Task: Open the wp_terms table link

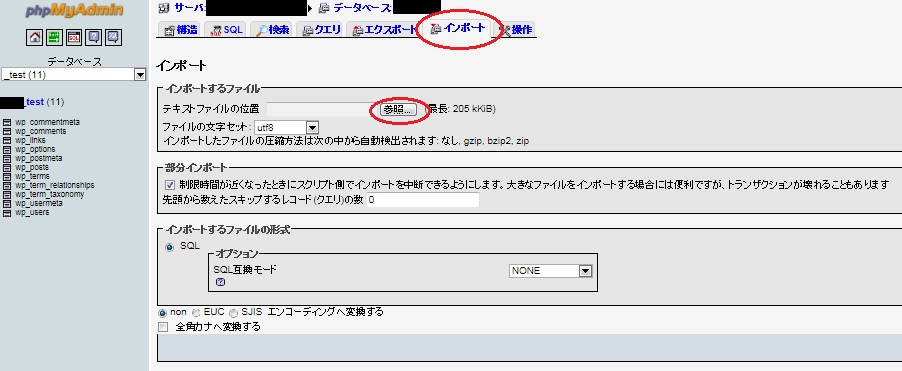Action: pos(32,177)
